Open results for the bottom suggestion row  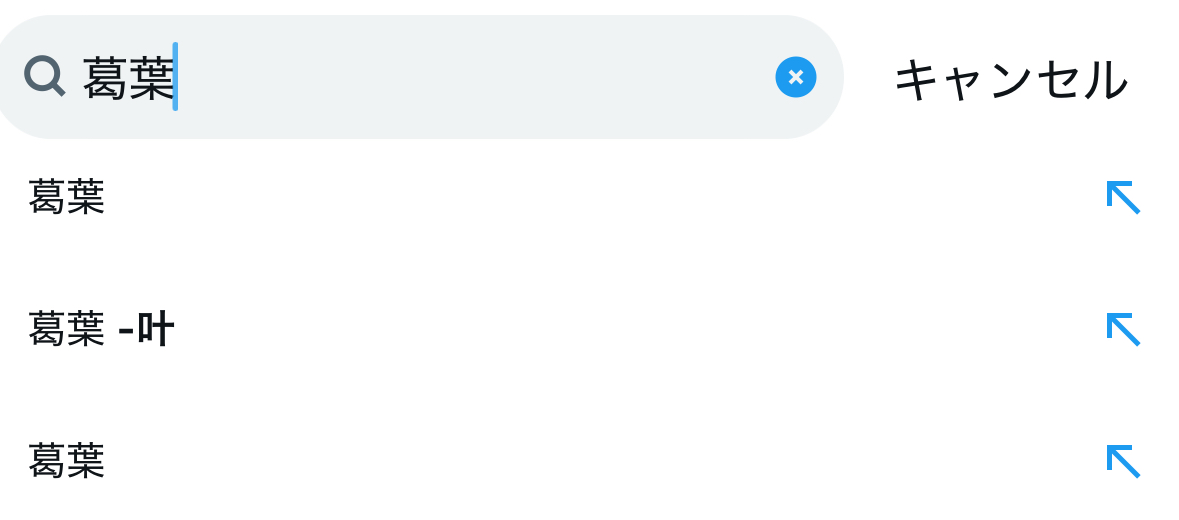[x=500, y=462]
